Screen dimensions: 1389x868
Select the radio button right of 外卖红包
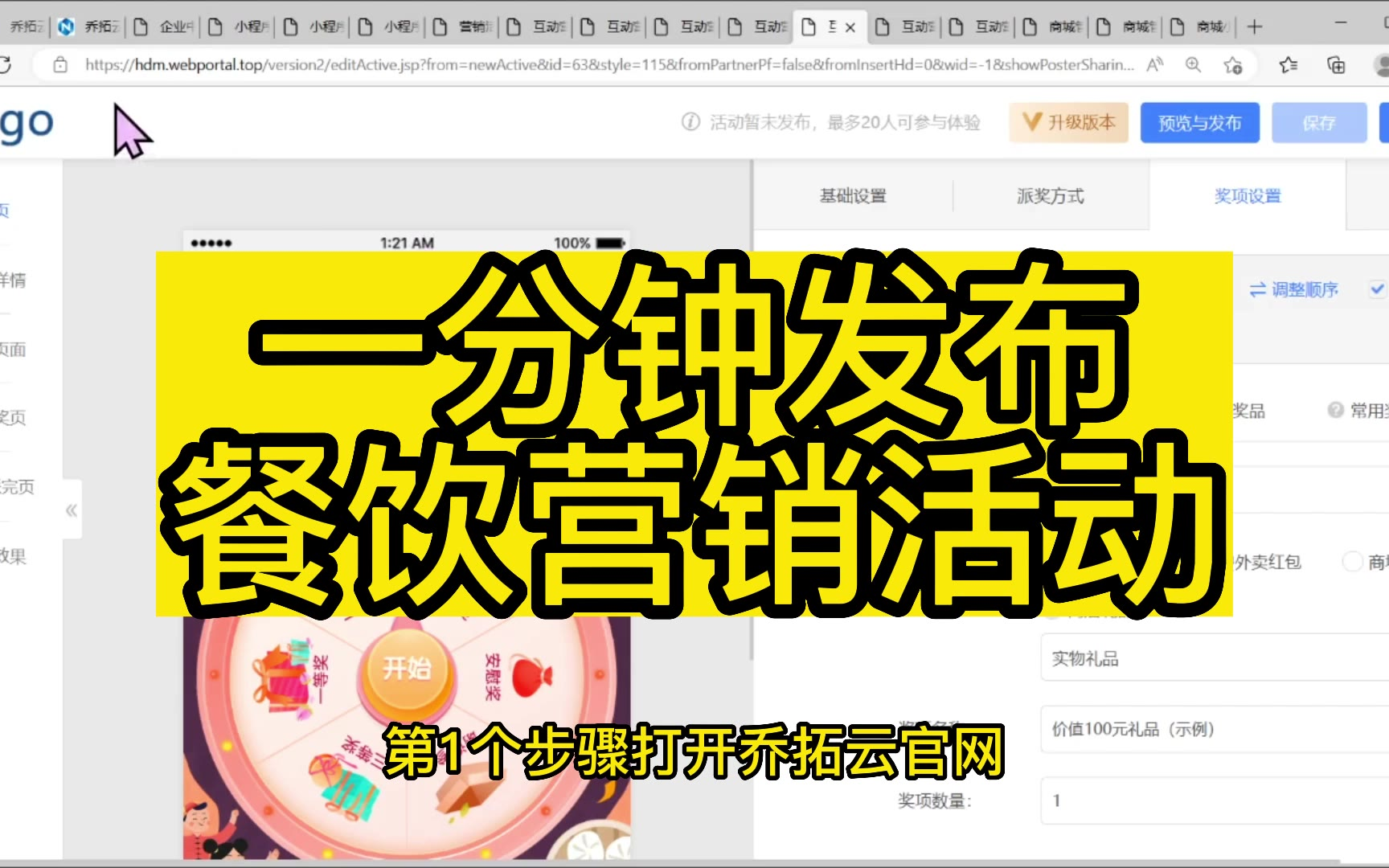tap(1353, 562)
